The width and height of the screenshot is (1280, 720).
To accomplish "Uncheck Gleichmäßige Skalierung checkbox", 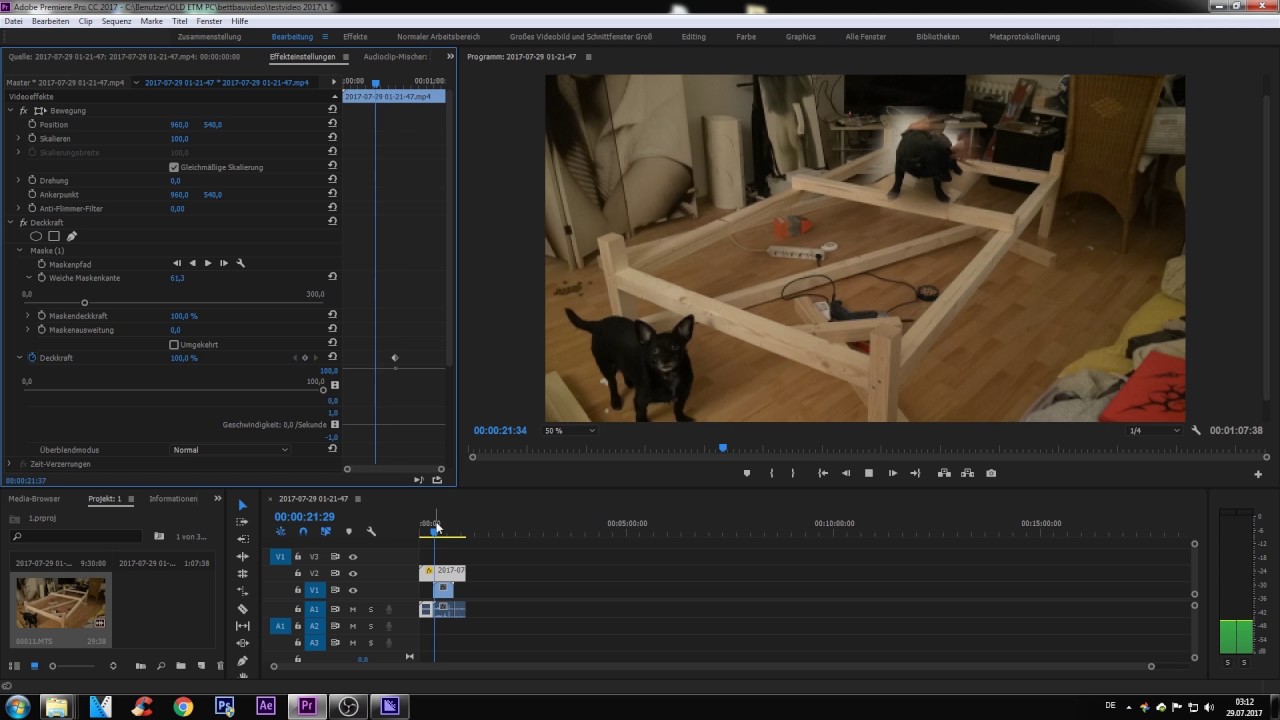I will (174, 167).
